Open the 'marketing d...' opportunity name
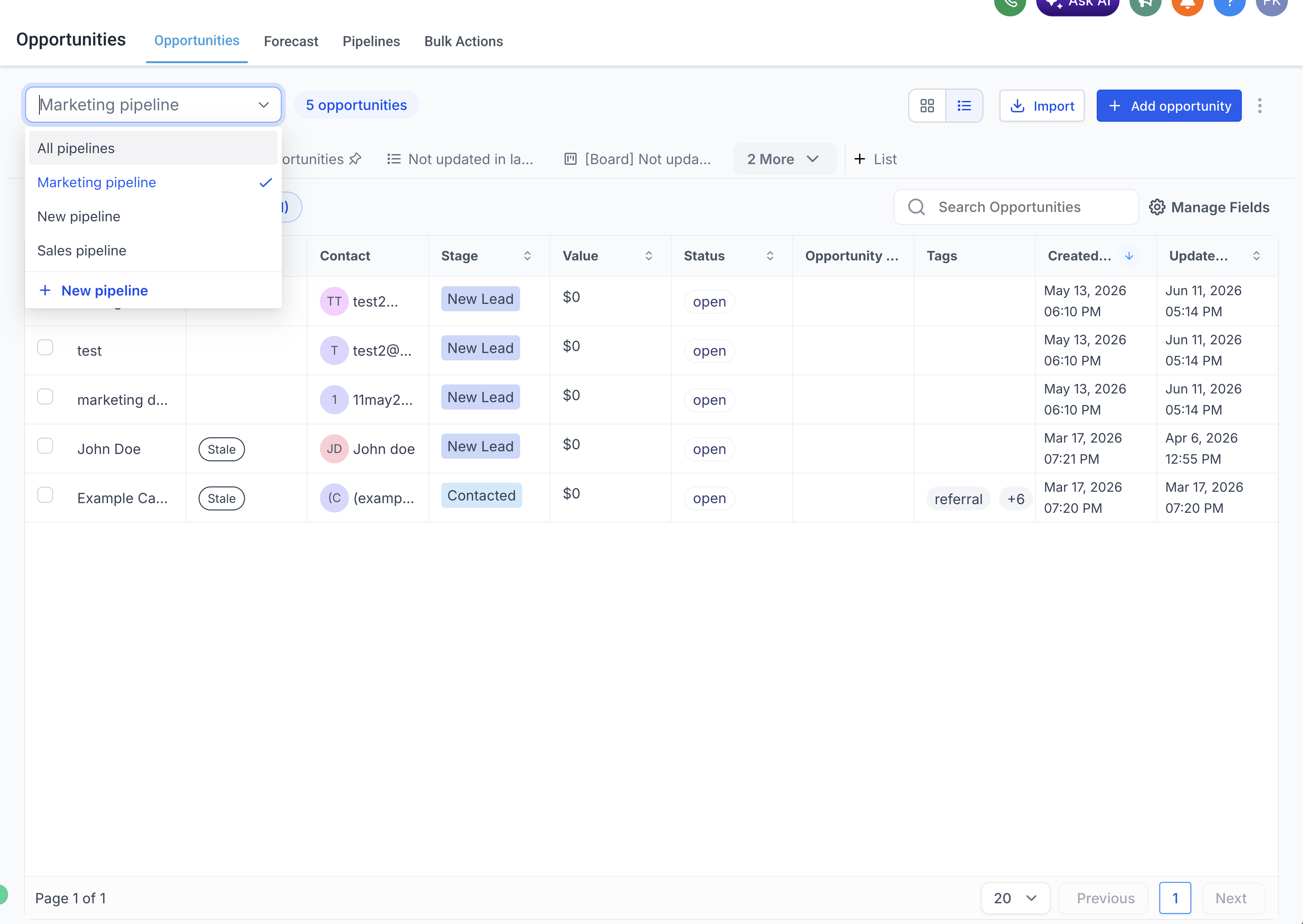The height and width of the screenshot is (924, 1303). click(122, 400)
